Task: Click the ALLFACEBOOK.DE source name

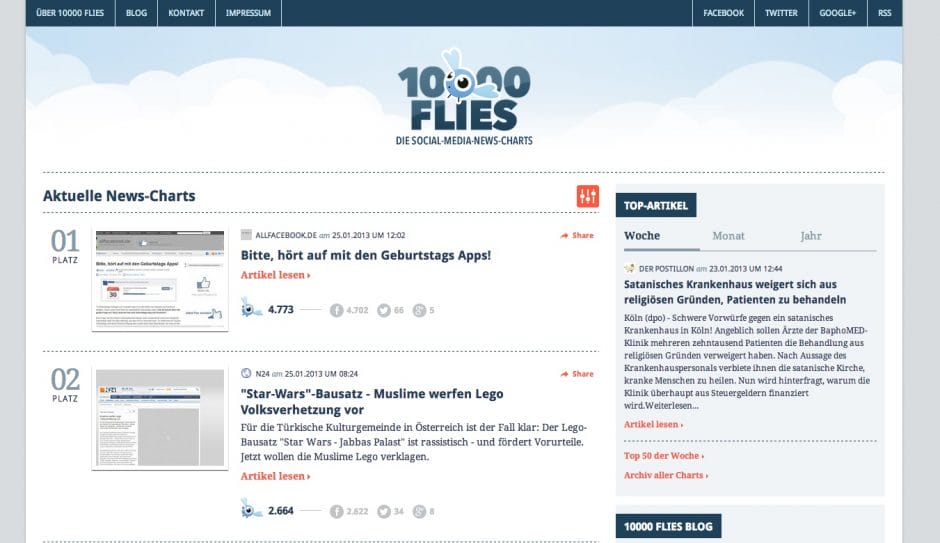Action: pyautogui.click(x=286, y=235)
